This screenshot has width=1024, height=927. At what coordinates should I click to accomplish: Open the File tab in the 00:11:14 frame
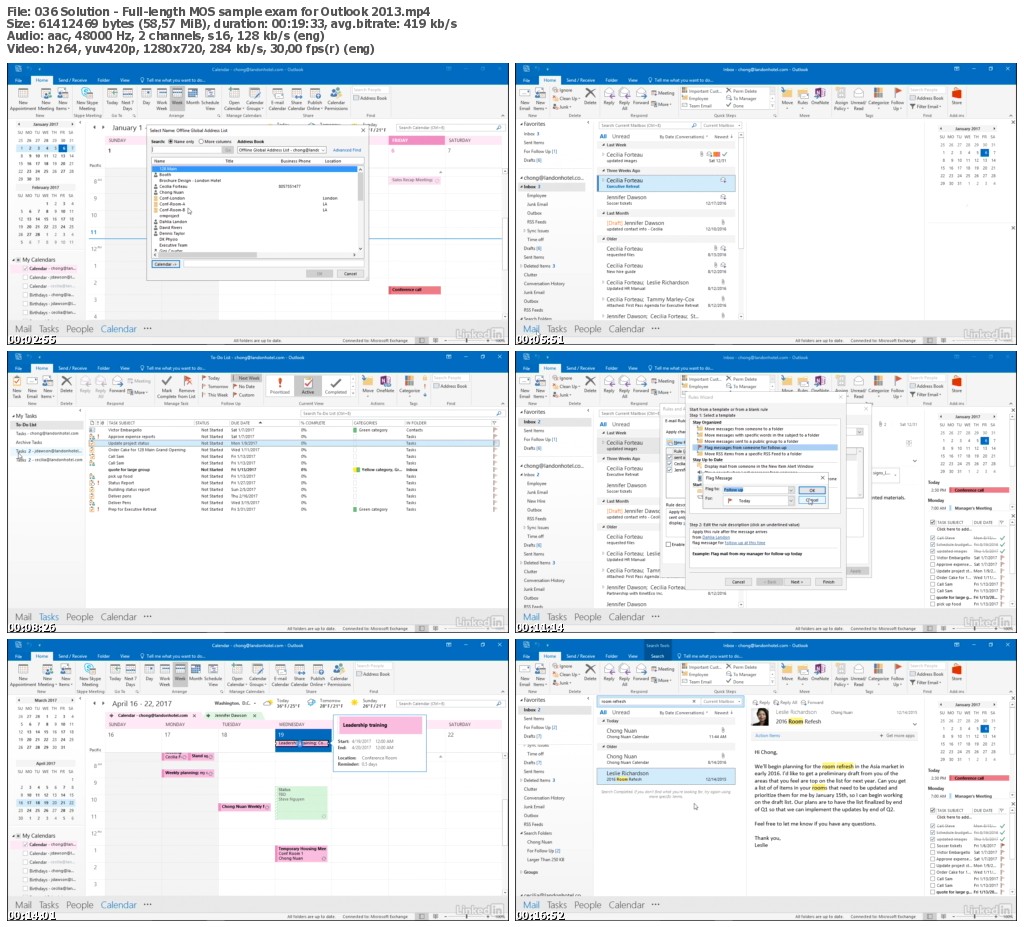(x=526, y=368)
